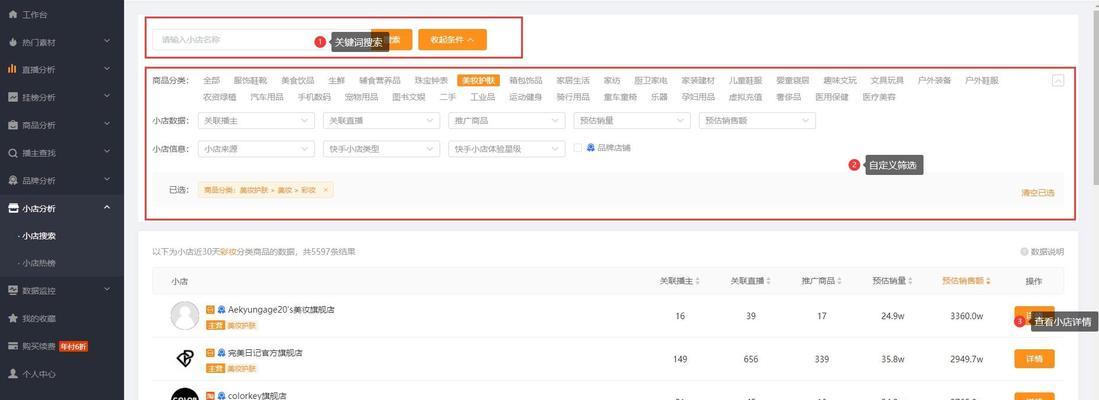The height and width of the screenshot is (400, 1099).
Task: Click Aekyungage20's store avatar
Action: pyautogui.click(x=185, y=315)
